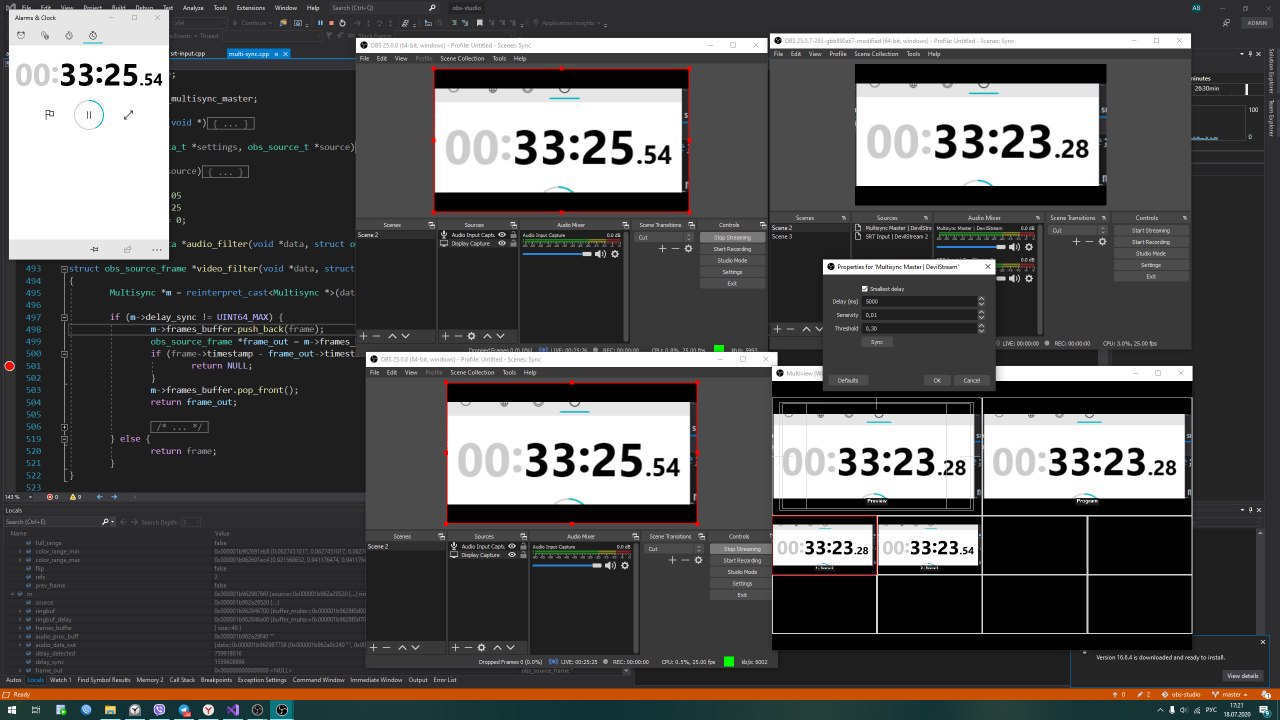The image size is (1280, 720).
Task: Stop debugging with the red square icon
Action: point(332,22)
